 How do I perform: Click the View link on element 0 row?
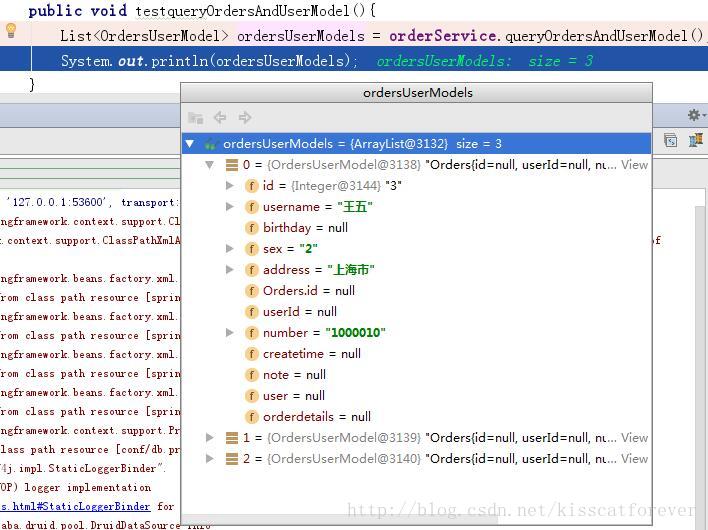(x=634, y=165)
